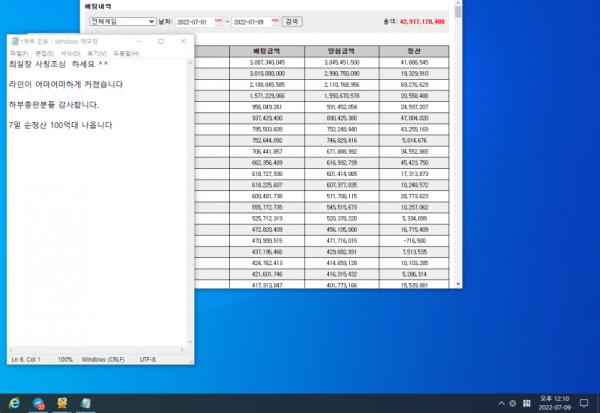Open Notepad's 보기 menu
This screenshot has width=600, height=413.
point(96,52)
